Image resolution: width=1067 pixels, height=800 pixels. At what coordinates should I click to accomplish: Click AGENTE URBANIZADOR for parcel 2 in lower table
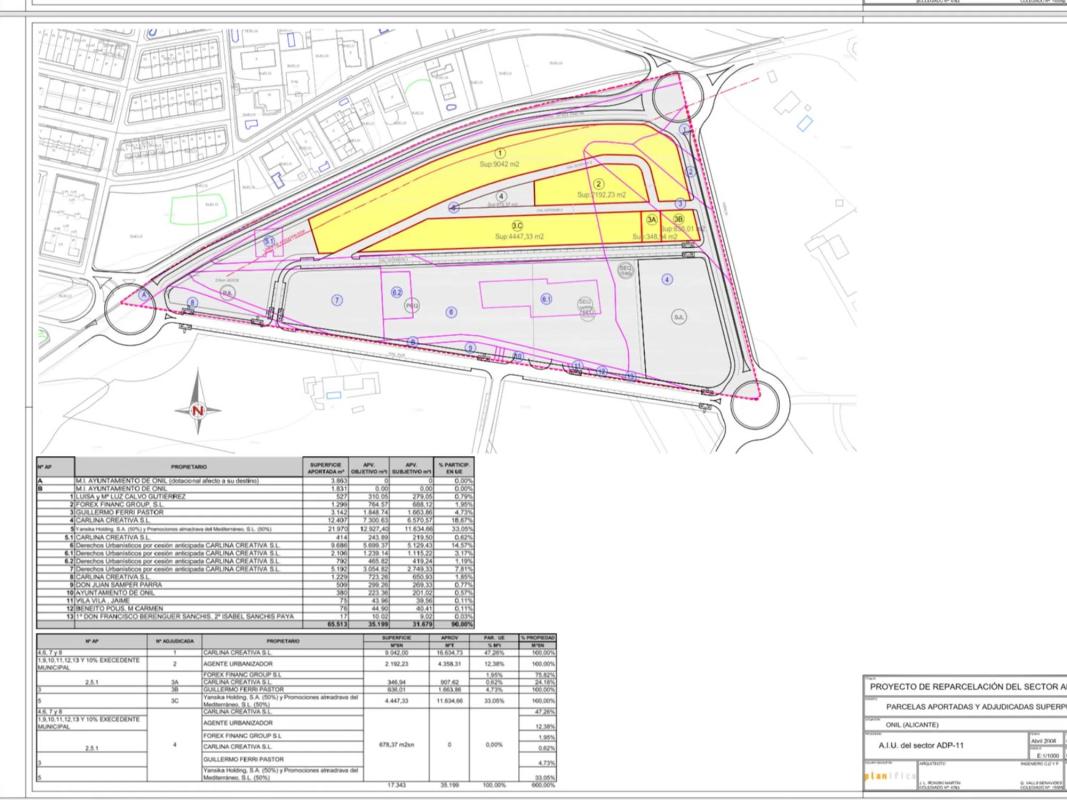pyautogui.click(x=234, y=663)
